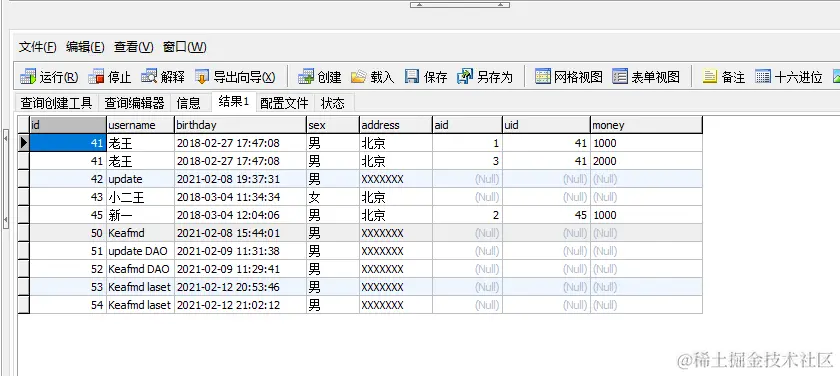Screen dimensions: 840x376
Task: Click the uid column header
Action: pos(546,125)
